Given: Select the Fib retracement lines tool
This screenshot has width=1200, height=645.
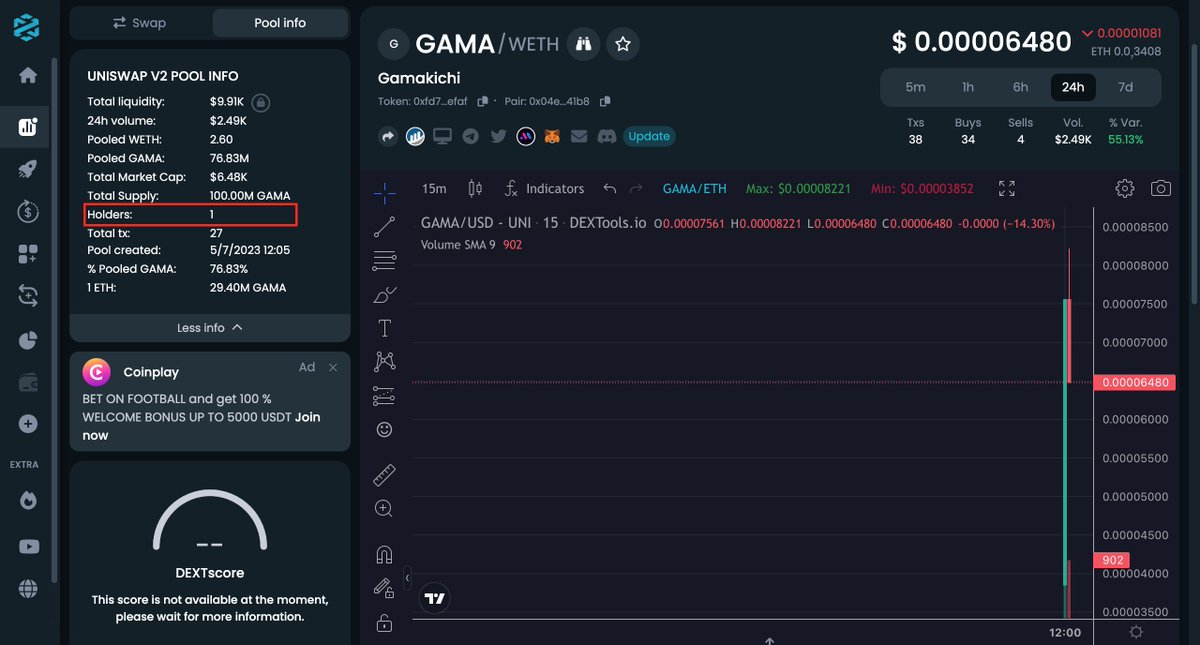Looking at the screenshot, I should click(384, 261).
